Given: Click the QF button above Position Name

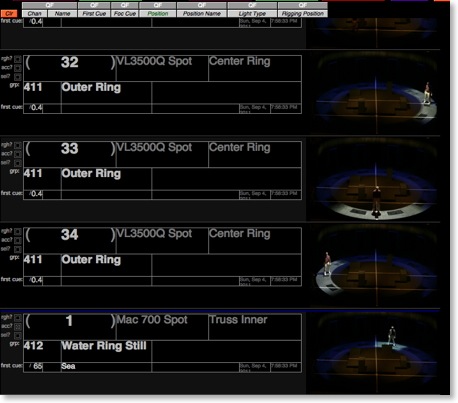Looking at the screenshot, I should [x=202, y=5].
